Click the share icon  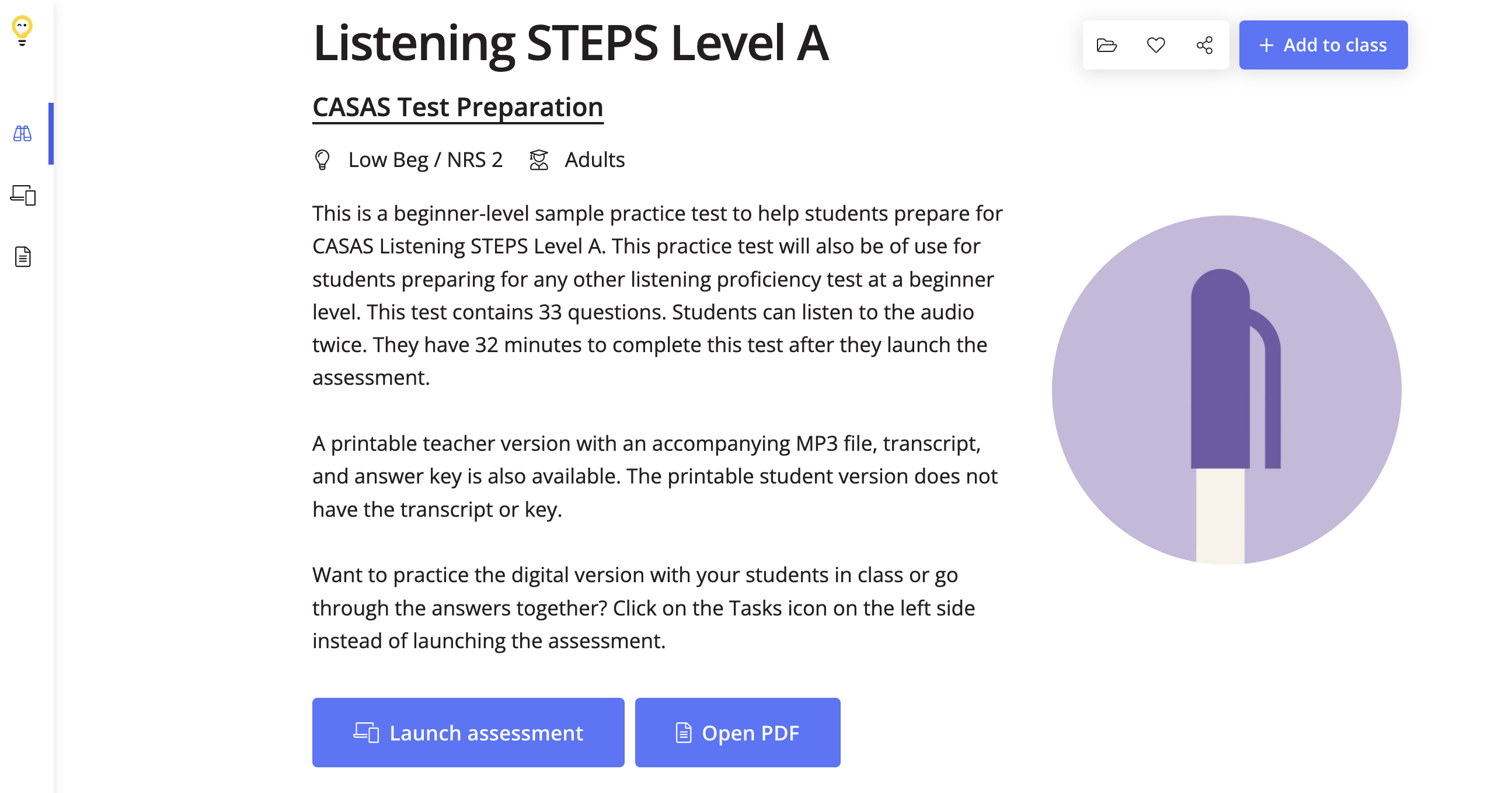point(1204,45)
